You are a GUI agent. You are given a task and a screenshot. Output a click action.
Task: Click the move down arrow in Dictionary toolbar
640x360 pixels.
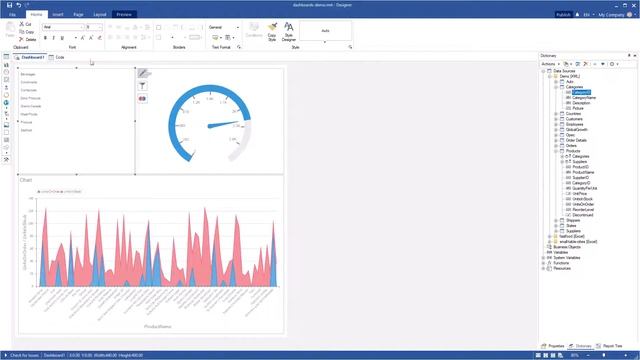603,64
